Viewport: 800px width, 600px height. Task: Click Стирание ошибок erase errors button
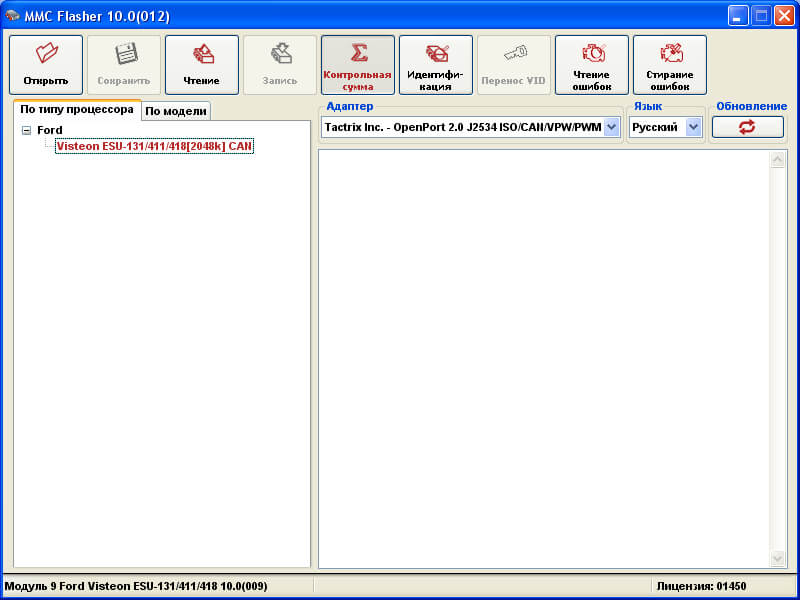pyautogui.click(x=670, y=65)
